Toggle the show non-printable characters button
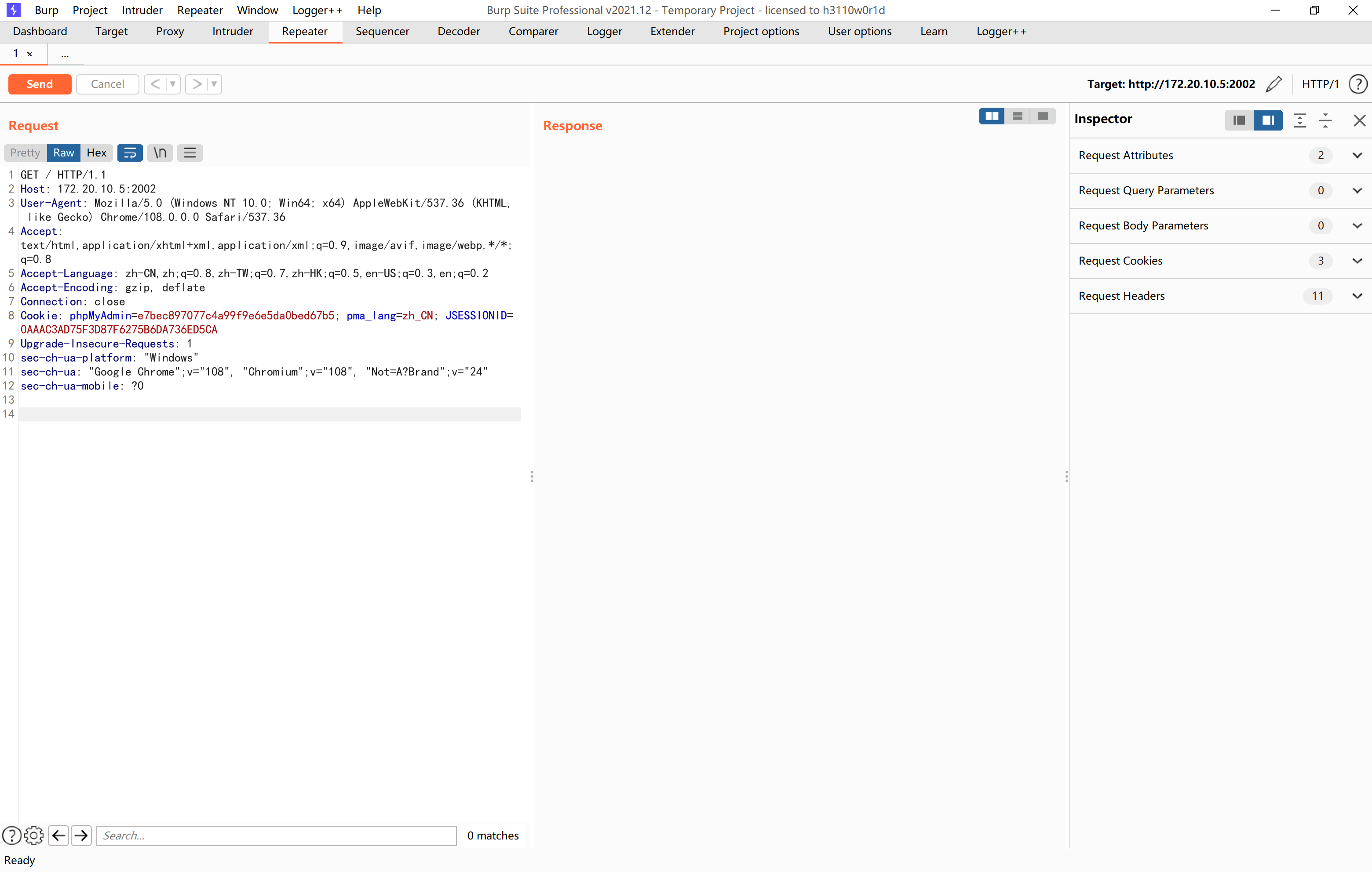The image size is (1372, 872). click(x=160, y=153)
